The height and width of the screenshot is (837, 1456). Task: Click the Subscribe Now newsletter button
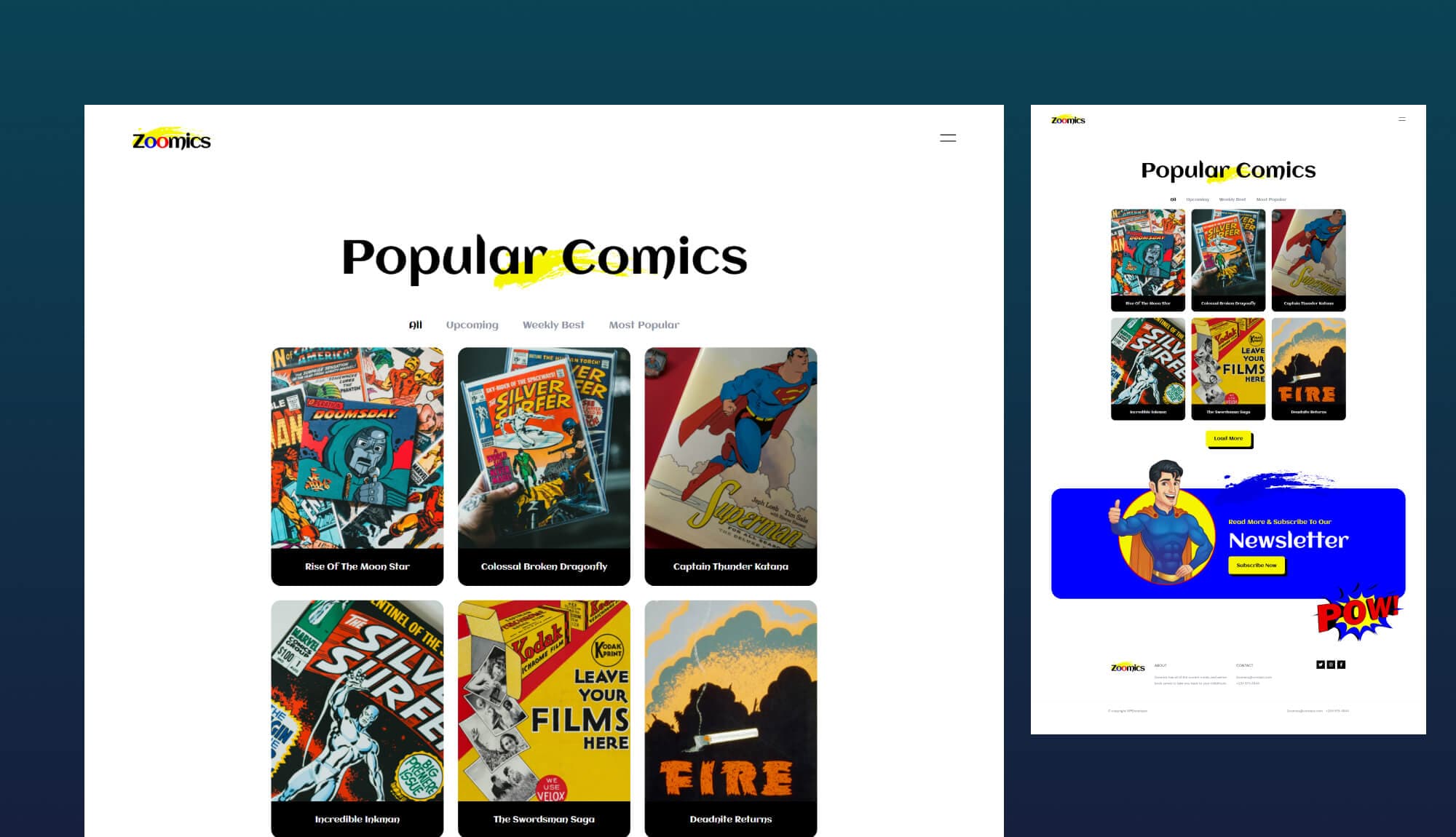(x=1257, y=565)
